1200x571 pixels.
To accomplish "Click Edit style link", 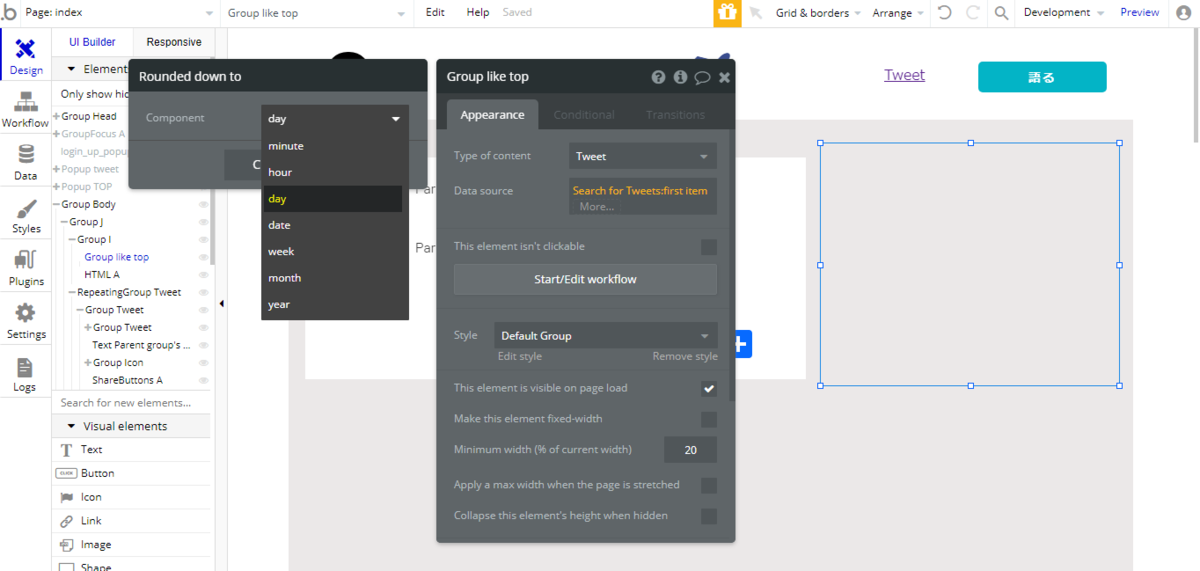I will click(520, 356).
